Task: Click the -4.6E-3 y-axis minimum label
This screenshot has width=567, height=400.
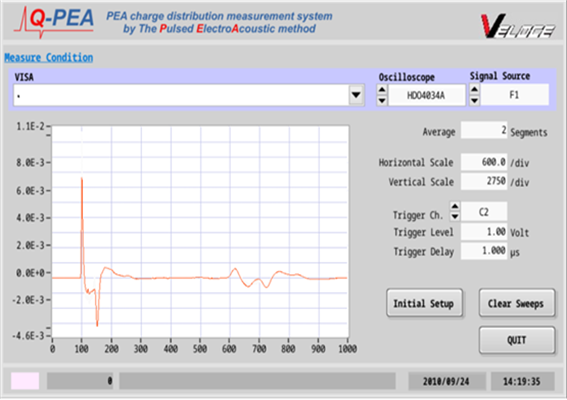Action: coord(28,336)
